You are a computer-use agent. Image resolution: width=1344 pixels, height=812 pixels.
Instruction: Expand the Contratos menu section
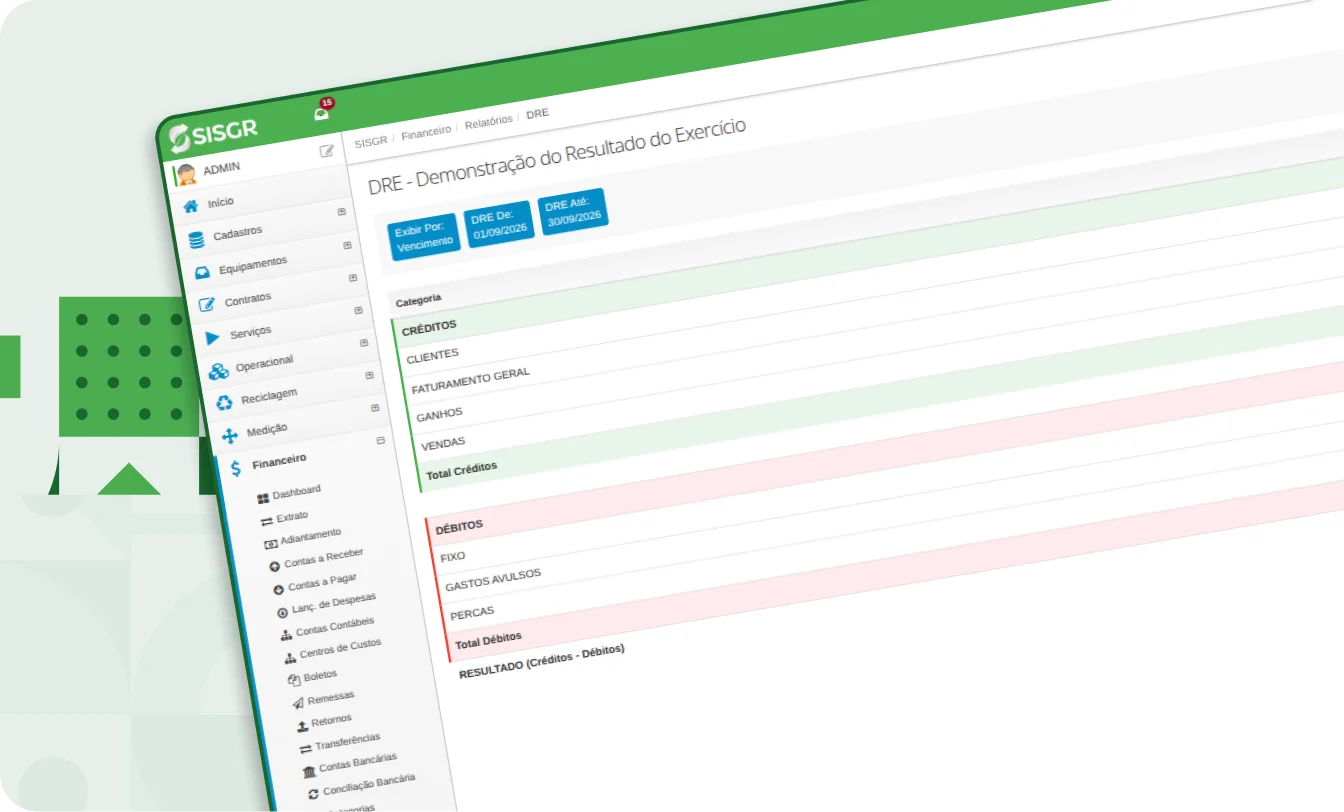[x=353, y=278]
